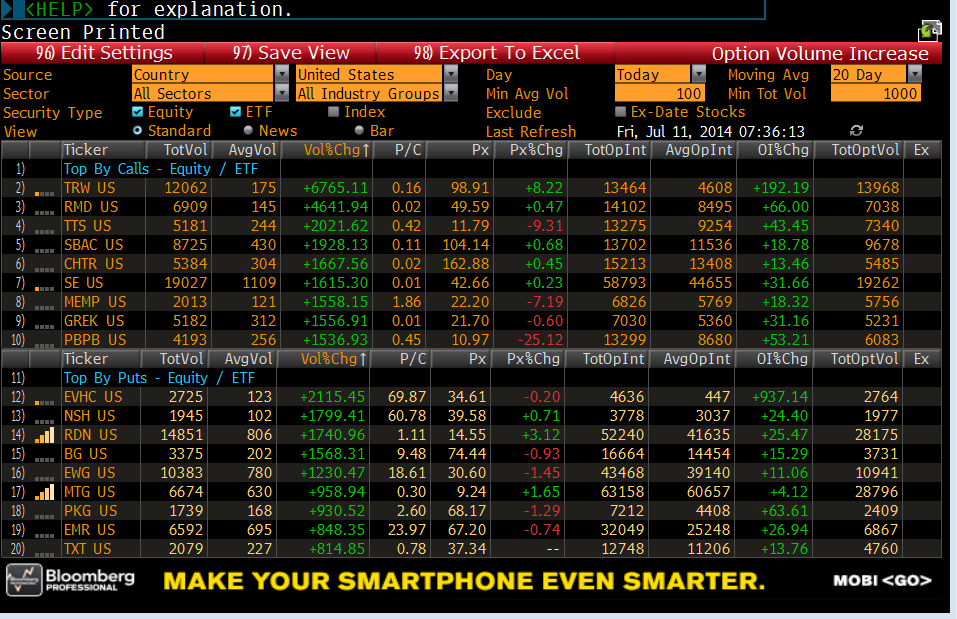
Task: Open the RDN US ticker
Action: coord(90,435)
